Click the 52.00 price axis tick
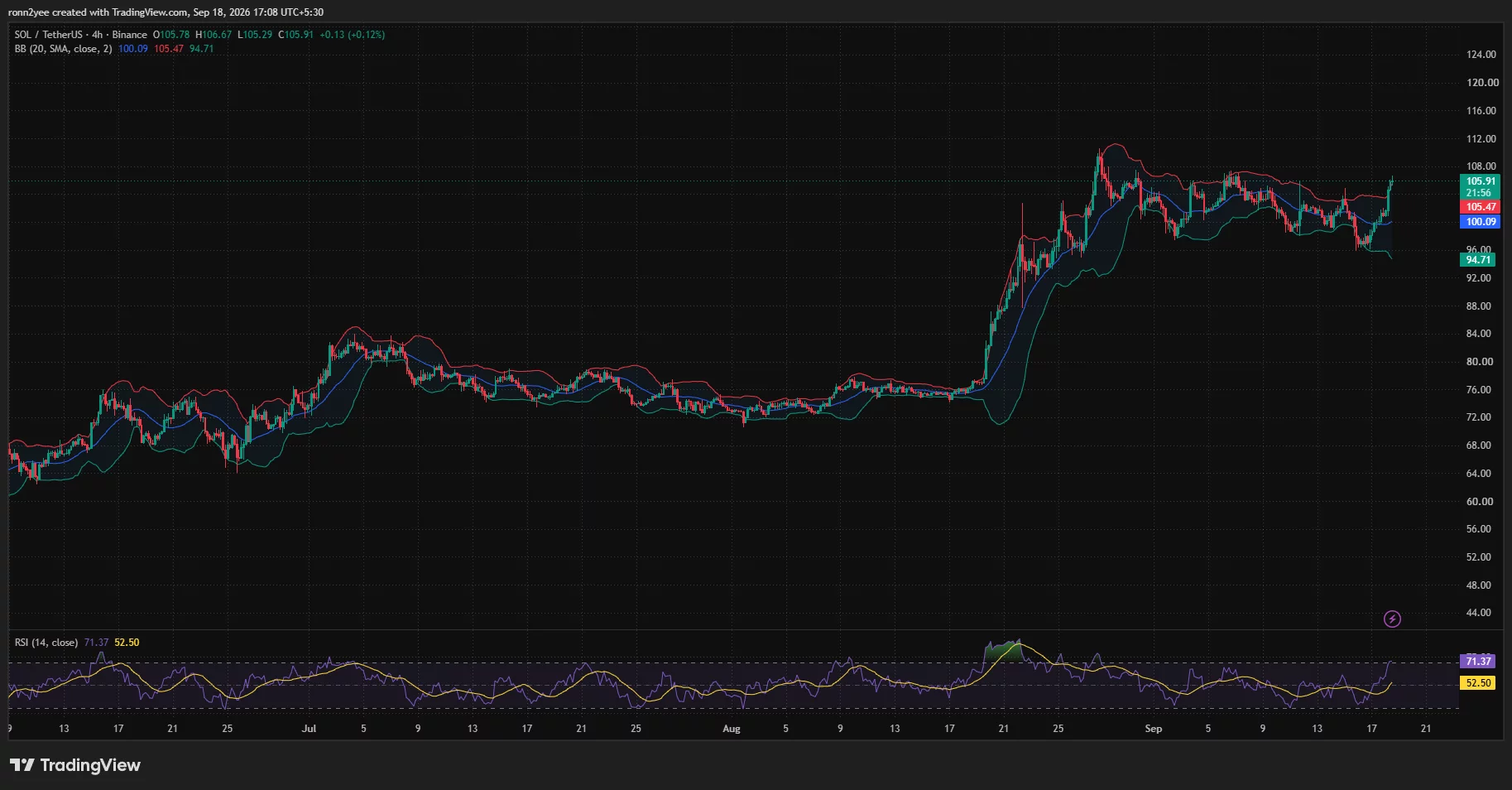1512x790 pixels. click(1479, 557)
